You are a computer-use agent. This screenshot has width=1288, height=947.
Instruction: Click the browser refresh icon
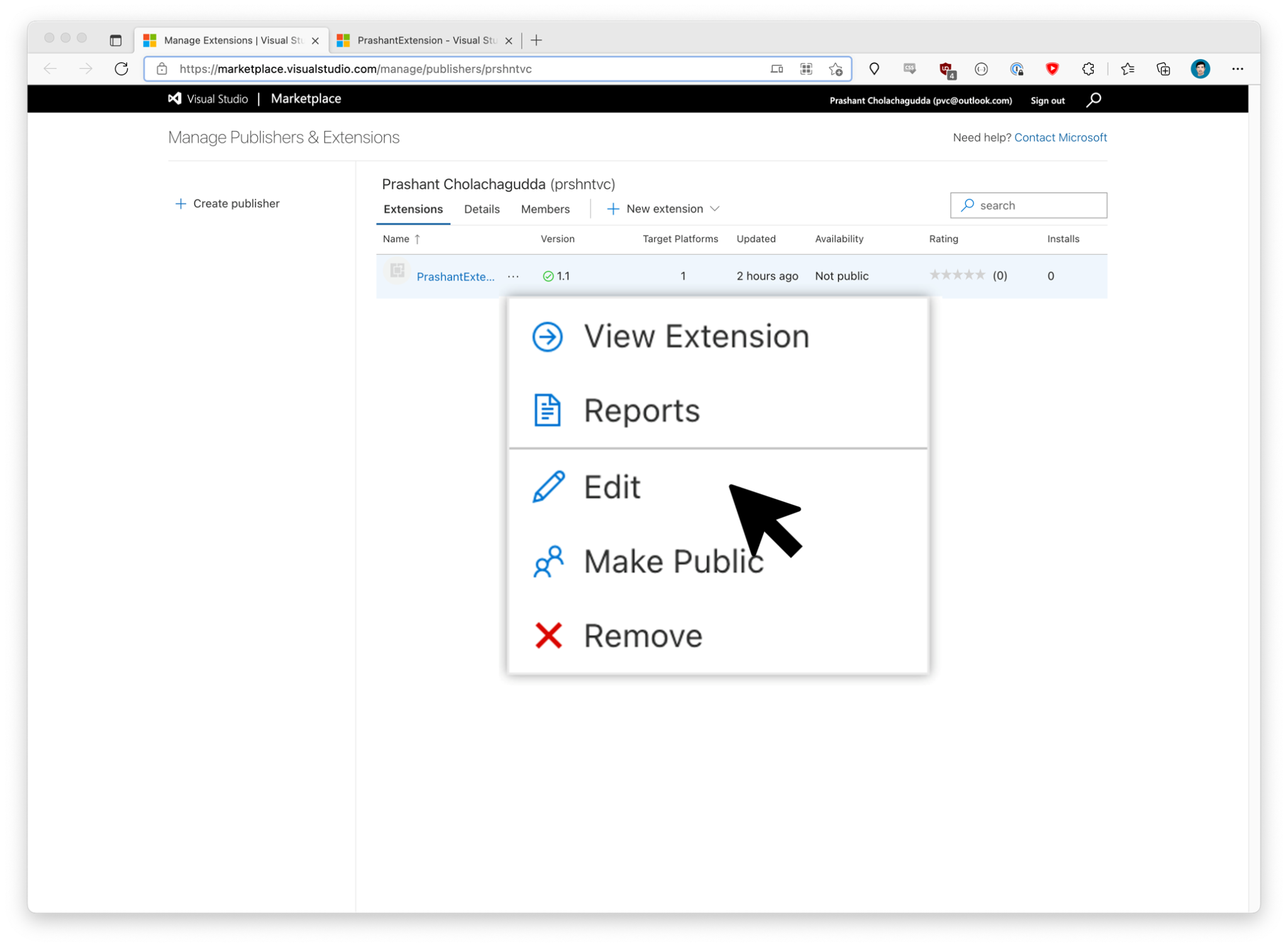[121, 69]
